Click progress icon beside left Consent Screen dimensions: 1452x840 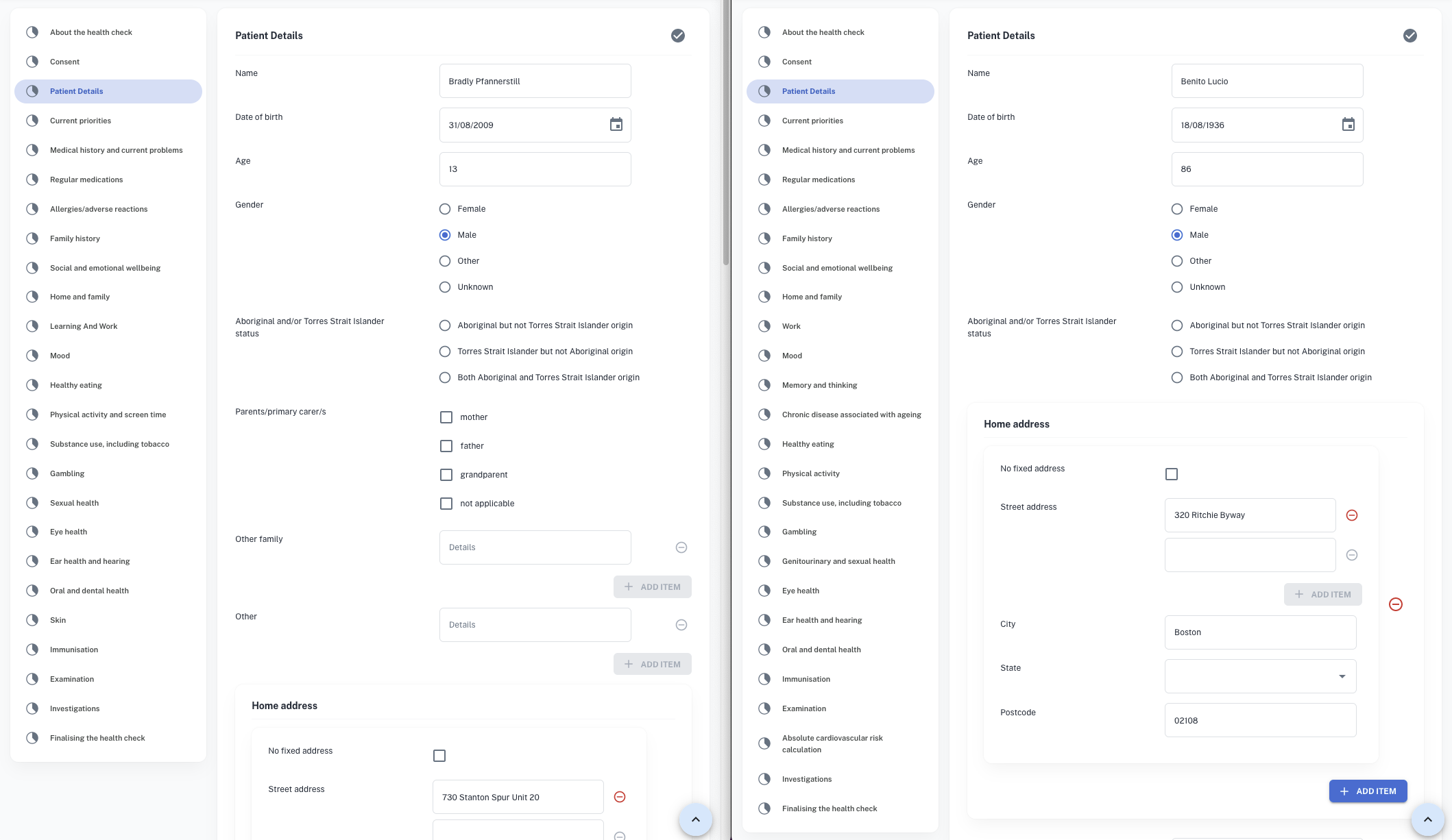pos(32,62)
